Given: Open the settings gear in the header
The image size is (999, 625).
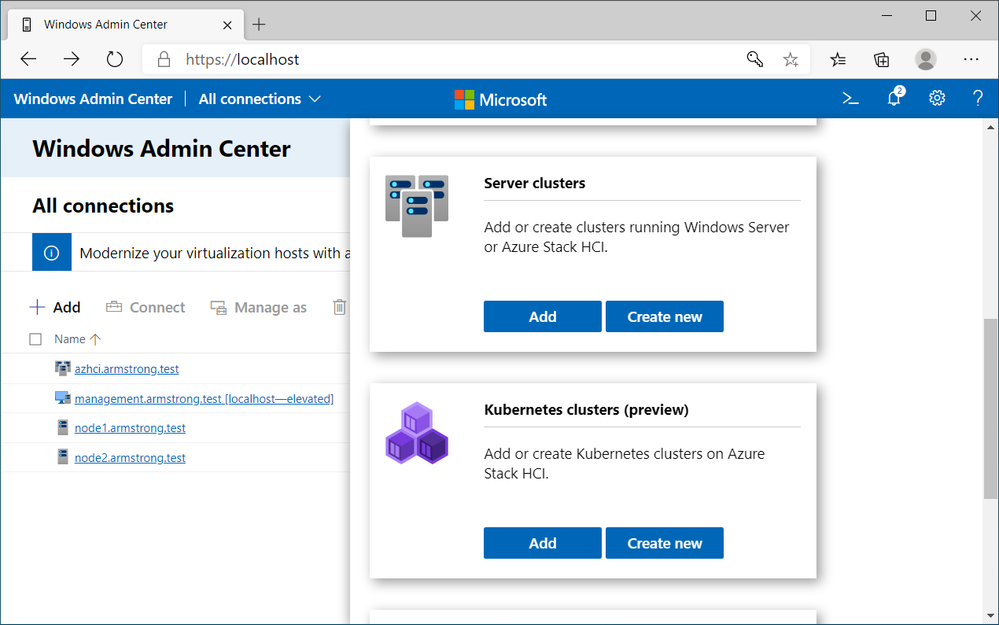Looking at the screenshot, I should pos(937,98).
